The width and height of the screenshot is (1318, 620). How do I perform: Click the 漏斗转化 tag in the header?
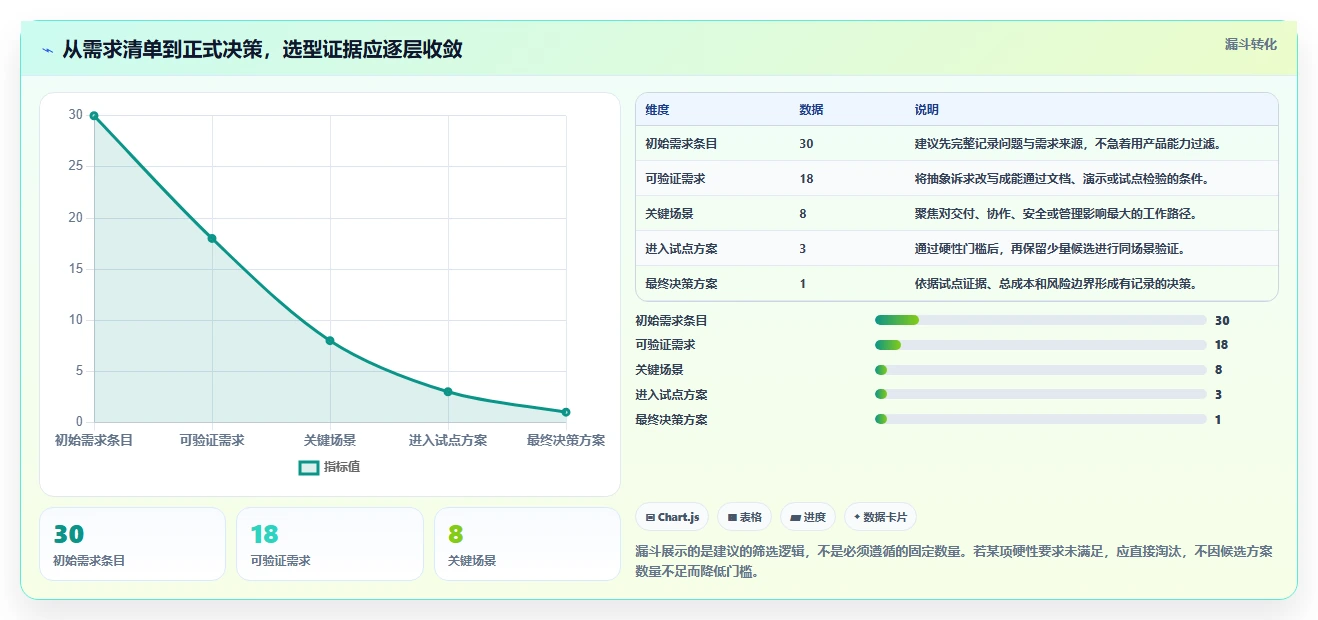1250,44
